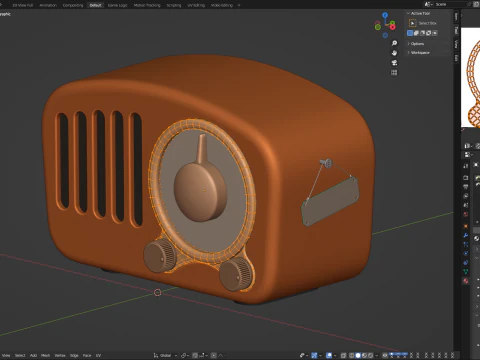Select material preview viewport shading
Image resolution: width=480 pixels, height=360 pixels.
click(x=364, y=355)
